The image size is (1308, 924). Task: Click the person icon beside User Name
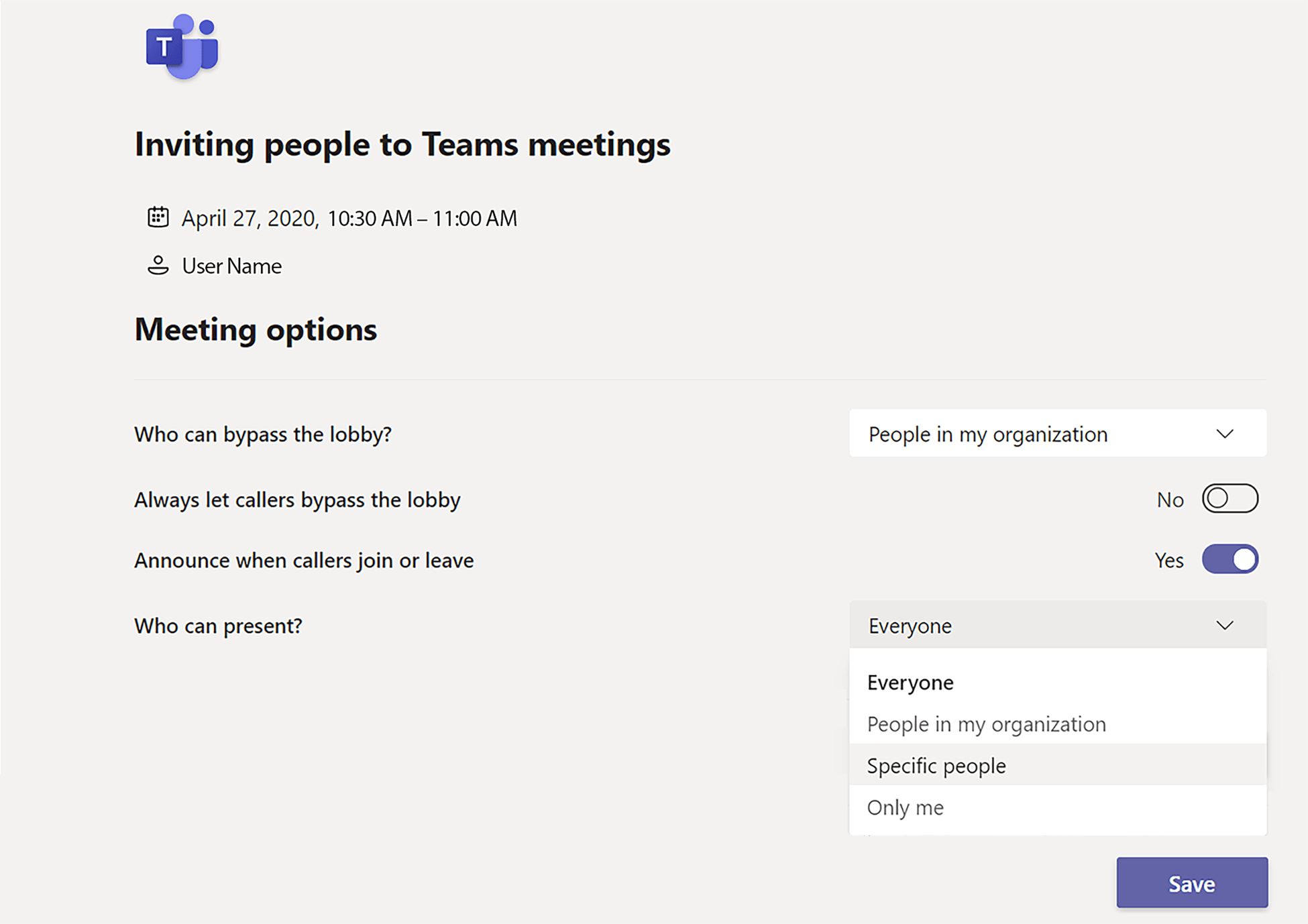pyautogui.click(x=158, y=265)
